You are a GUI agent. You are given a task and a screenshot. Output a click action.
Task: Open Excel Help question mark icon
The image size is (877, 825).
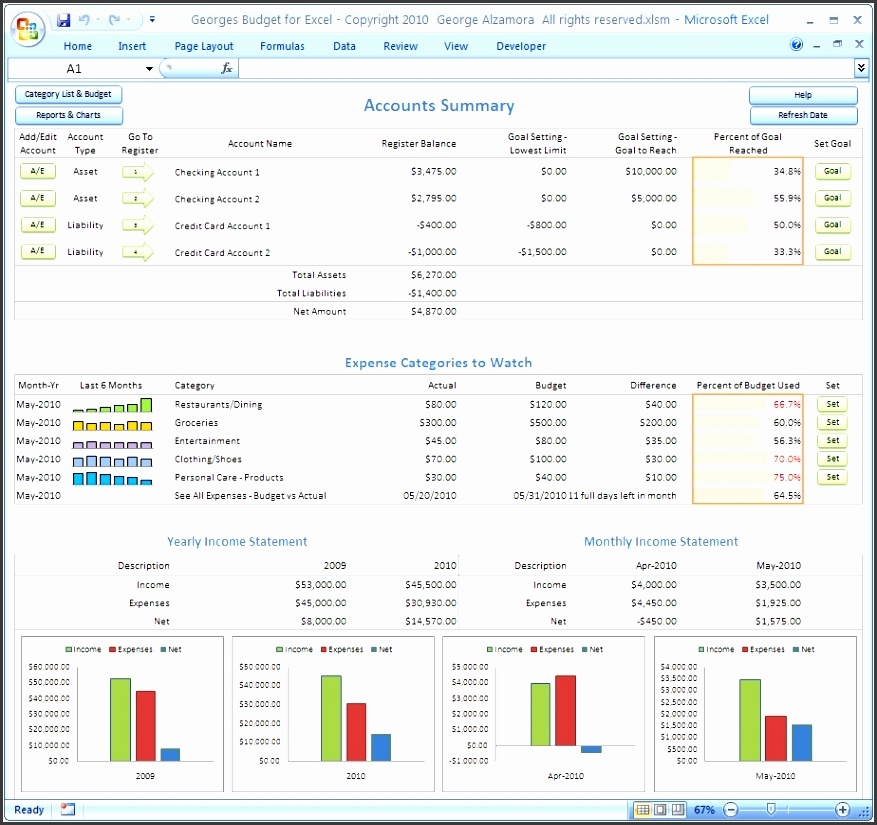coord(796,45)
